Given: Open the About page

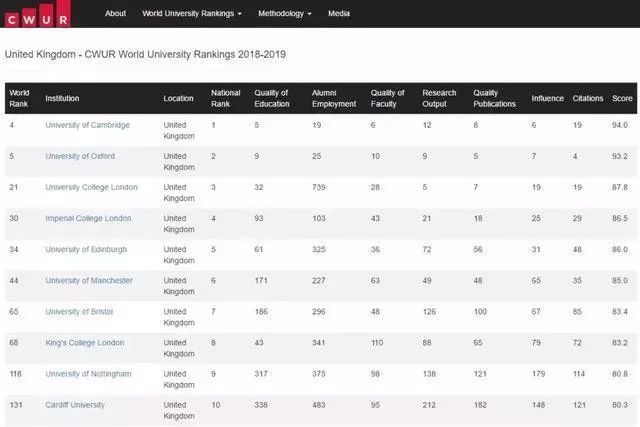Looking at the screenshot, I should (116, 14).
